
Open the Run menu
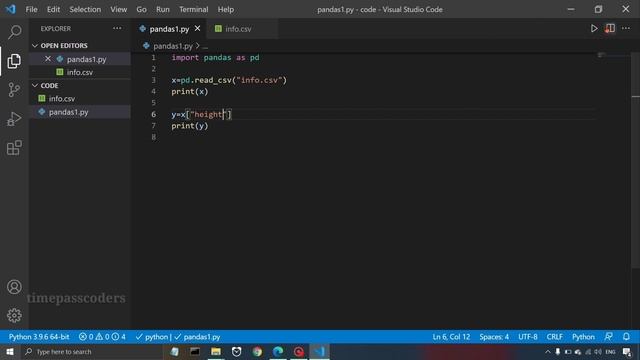pyautogui.click(x=162, y=9)
